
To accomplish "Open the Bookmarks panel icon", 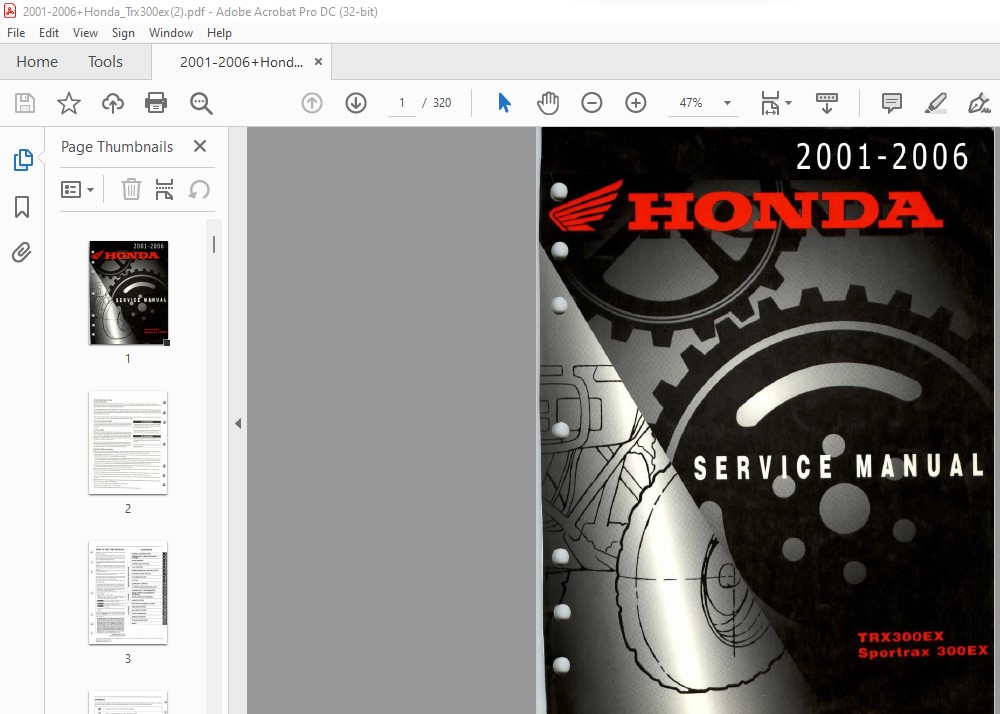I will pyautogui.click(x=22, y=207).
